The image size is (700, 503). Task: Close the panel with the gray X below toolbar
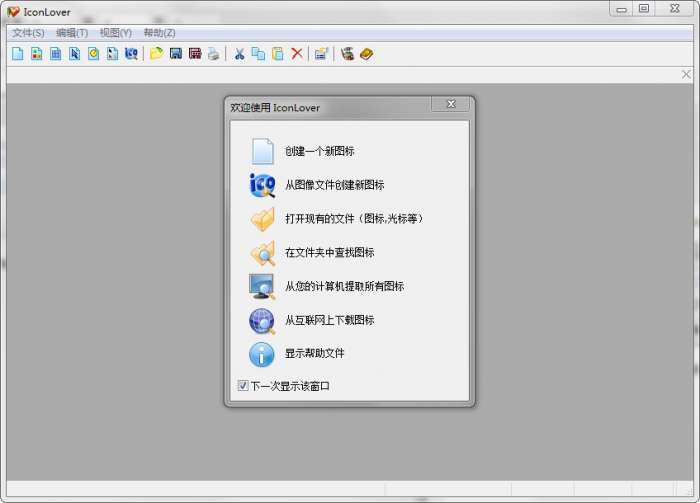point(686,75)
